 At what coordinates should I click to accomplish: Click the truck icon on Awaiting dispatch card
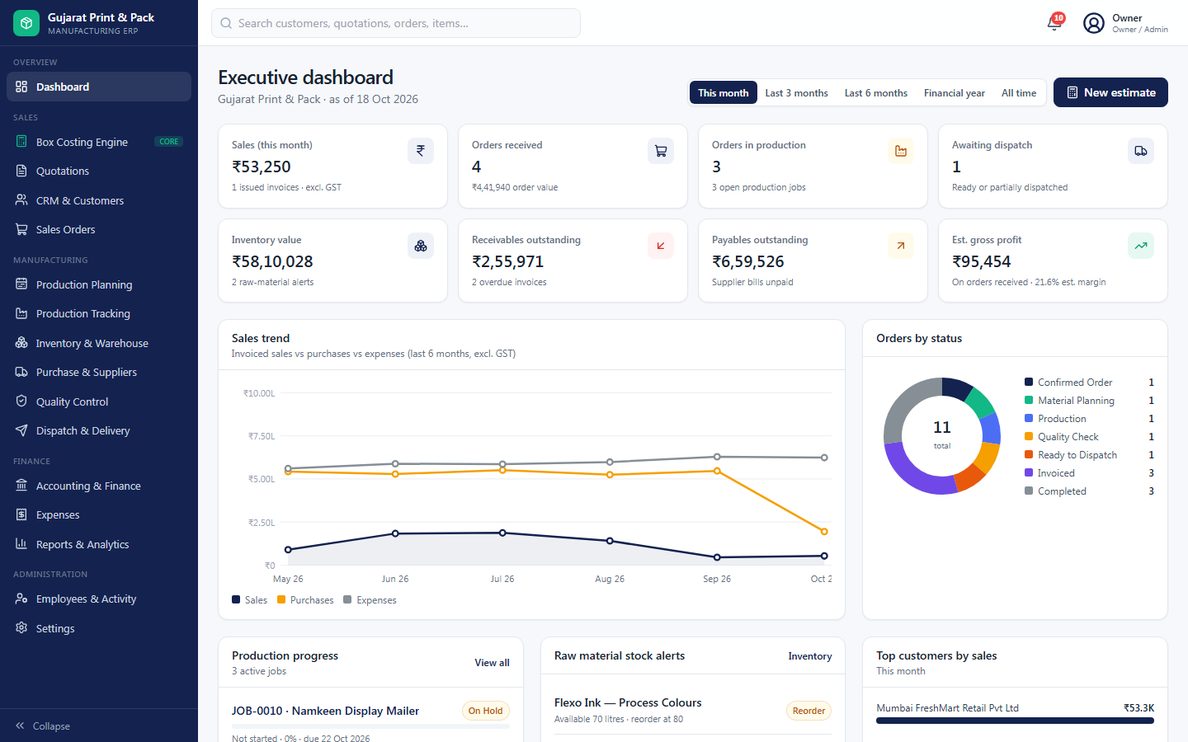pos(1141,151)
